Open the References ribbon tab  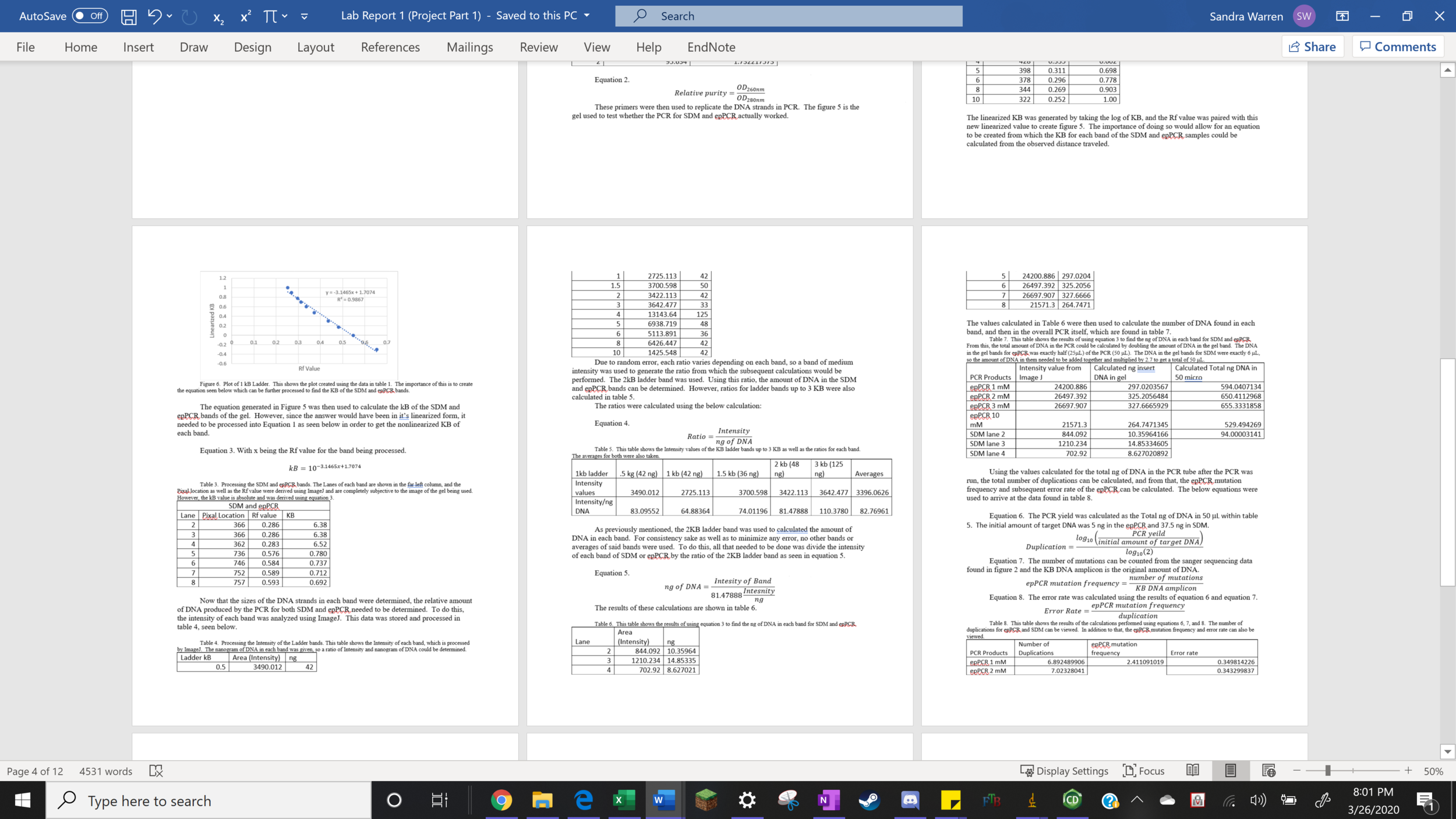coord(390,47)
